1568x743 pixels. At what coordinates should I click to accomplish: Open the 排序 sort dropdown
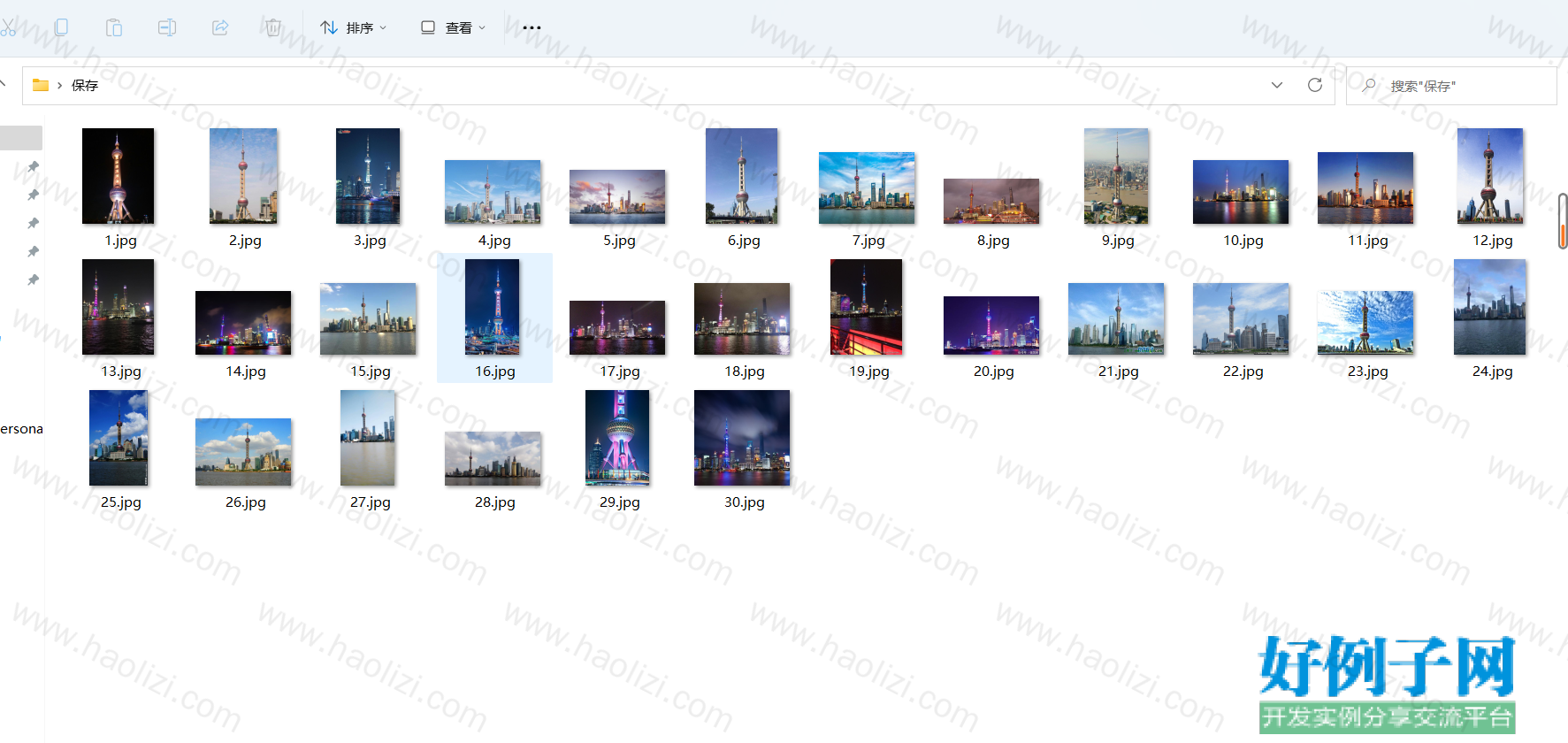coord(353,27)
